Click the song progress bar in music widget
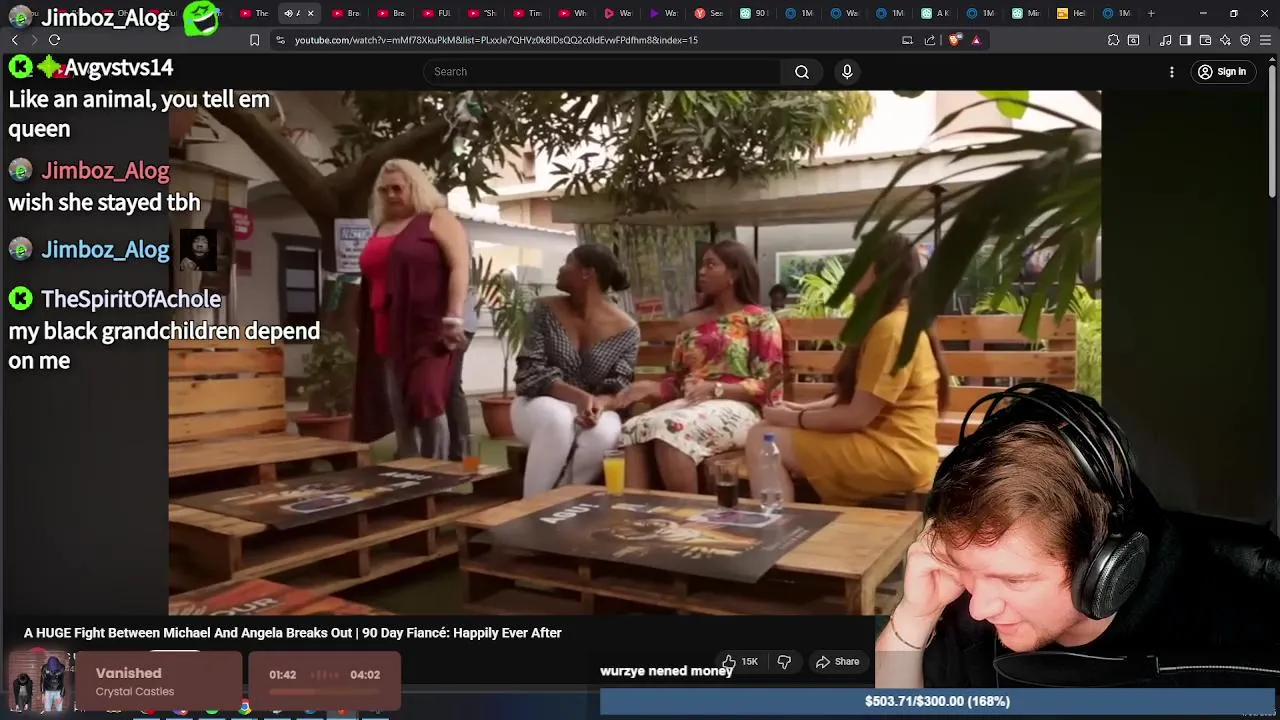The height and width of the screenshot is (720, 1280). point(325,691)
